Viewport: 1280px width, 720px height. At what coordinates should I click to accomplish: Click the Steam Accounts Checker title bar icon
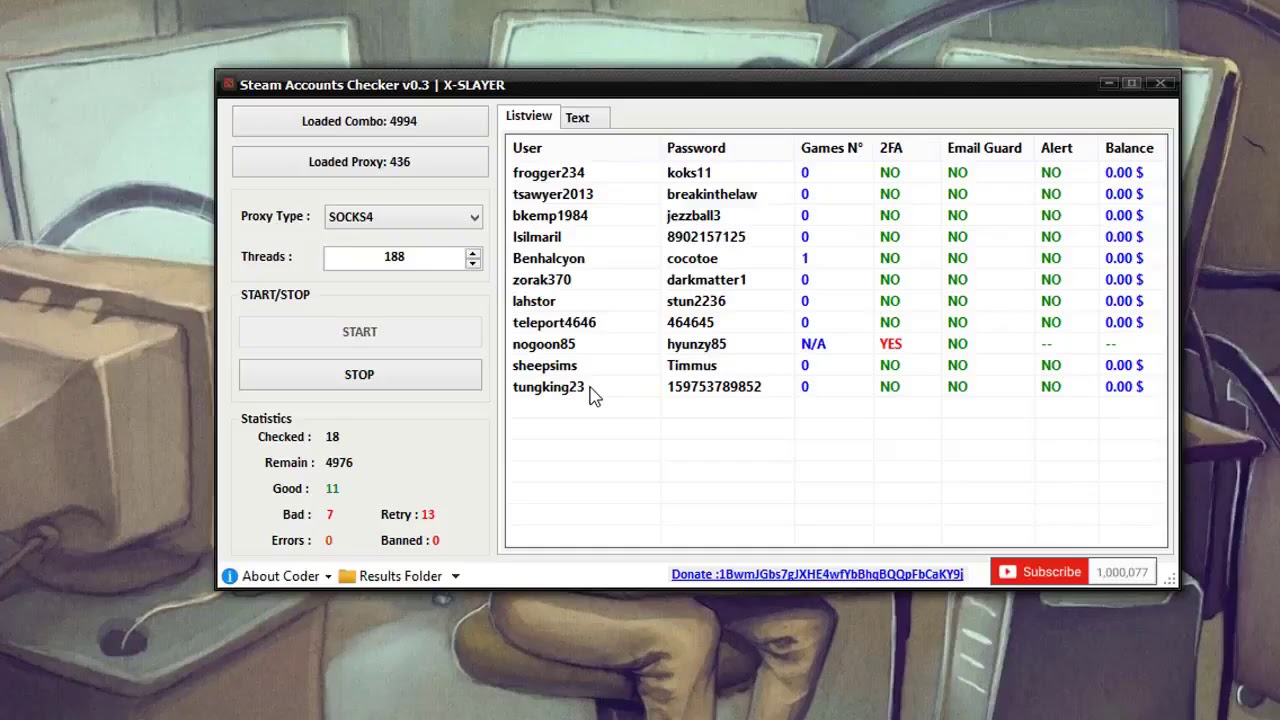(x=229, y=84)
